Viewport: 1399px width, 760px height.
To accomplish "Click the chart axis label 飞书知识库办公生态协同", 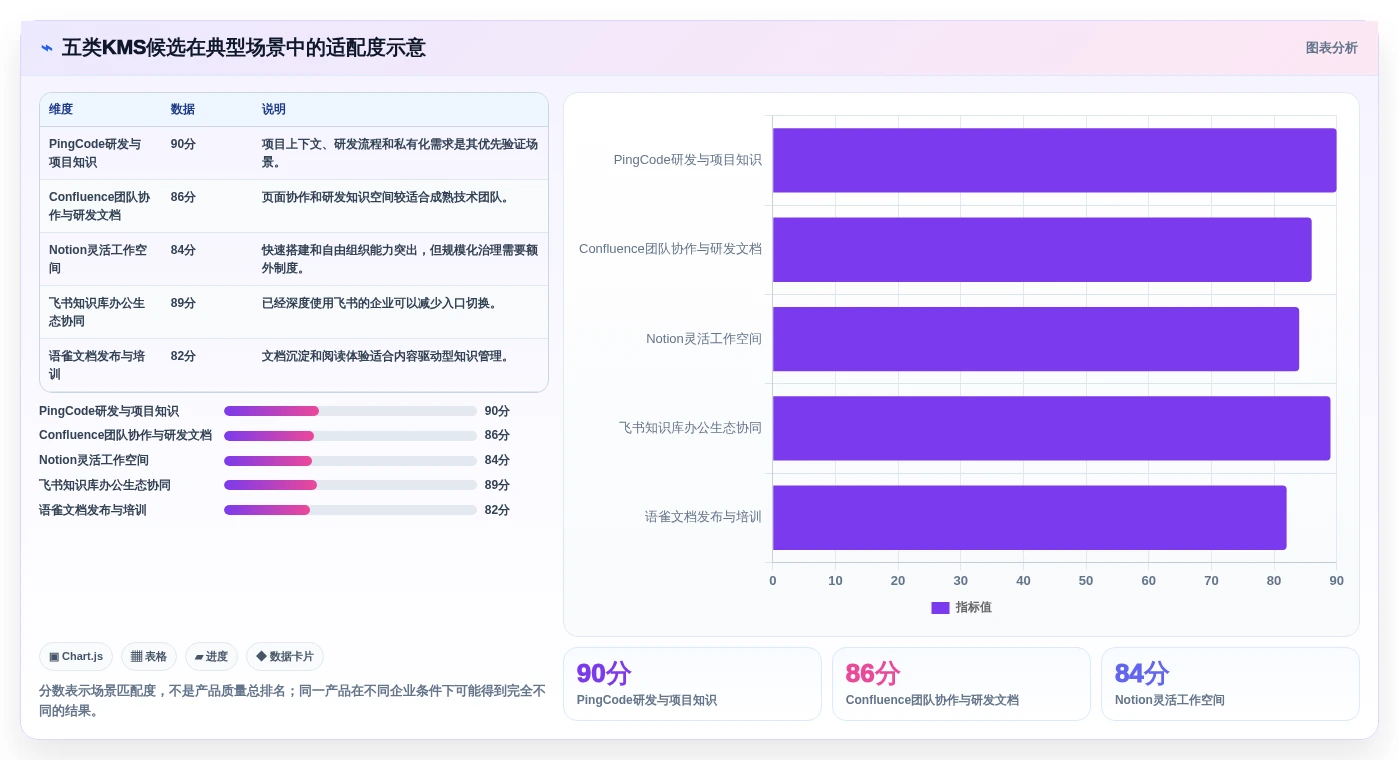I will [690, 428].
